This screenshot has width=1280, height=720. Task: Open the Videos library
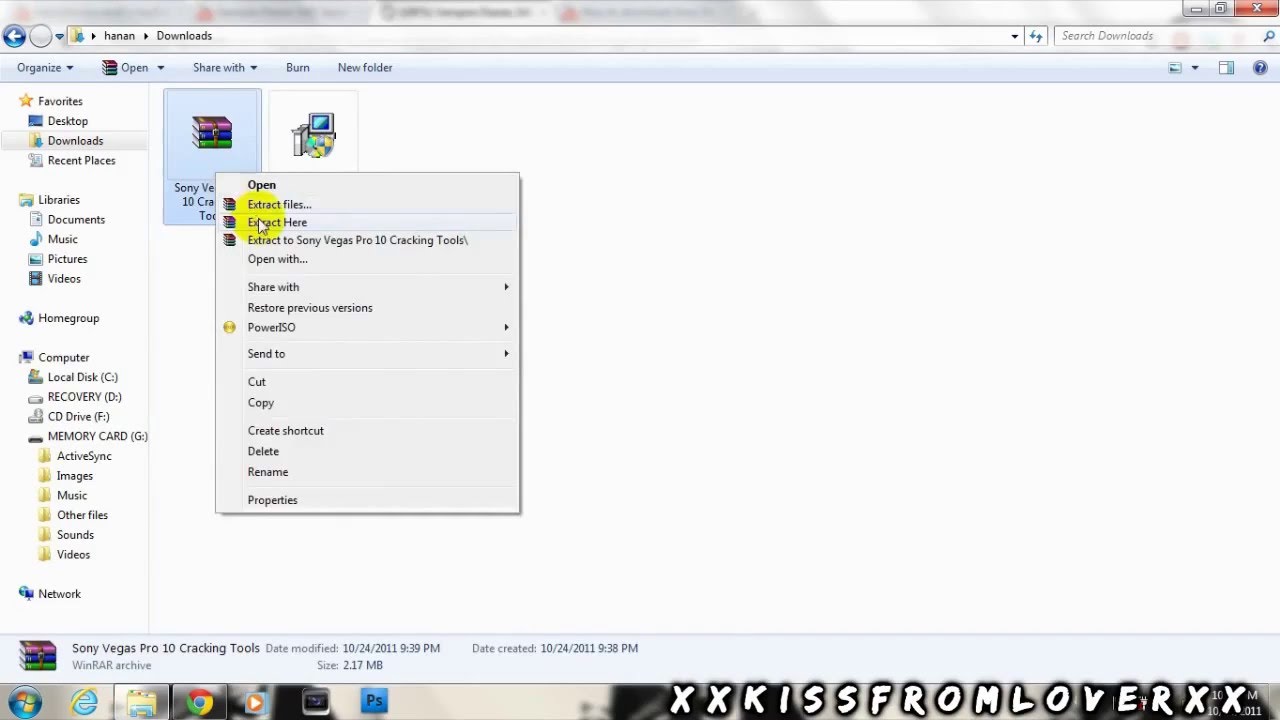point(64,279)
